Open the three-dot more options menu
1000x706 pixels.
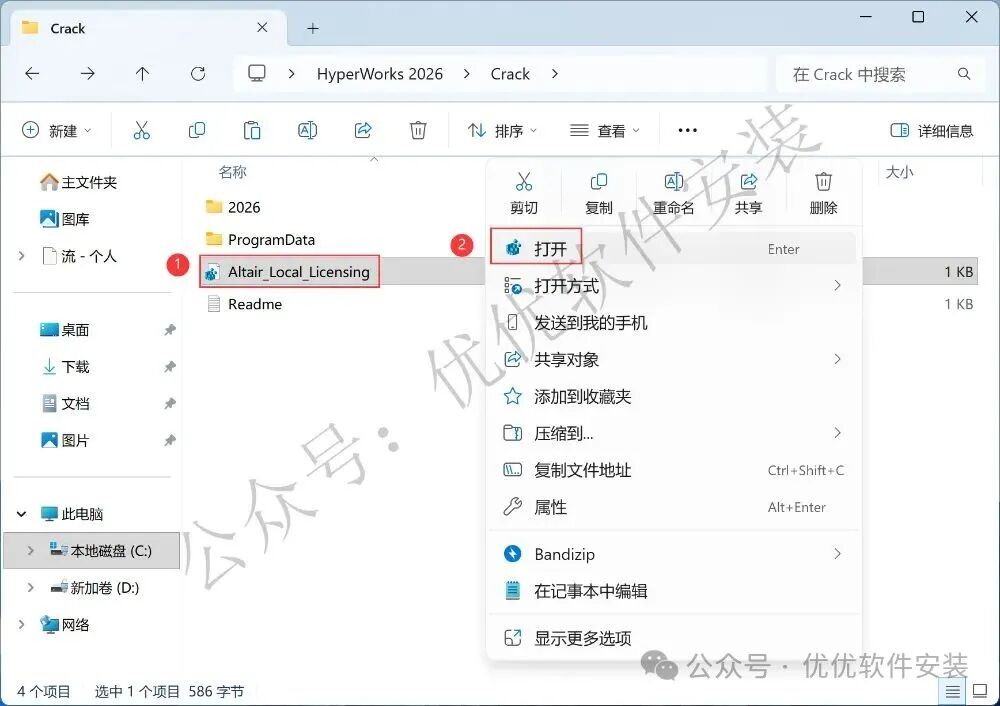tap(688, 131)
